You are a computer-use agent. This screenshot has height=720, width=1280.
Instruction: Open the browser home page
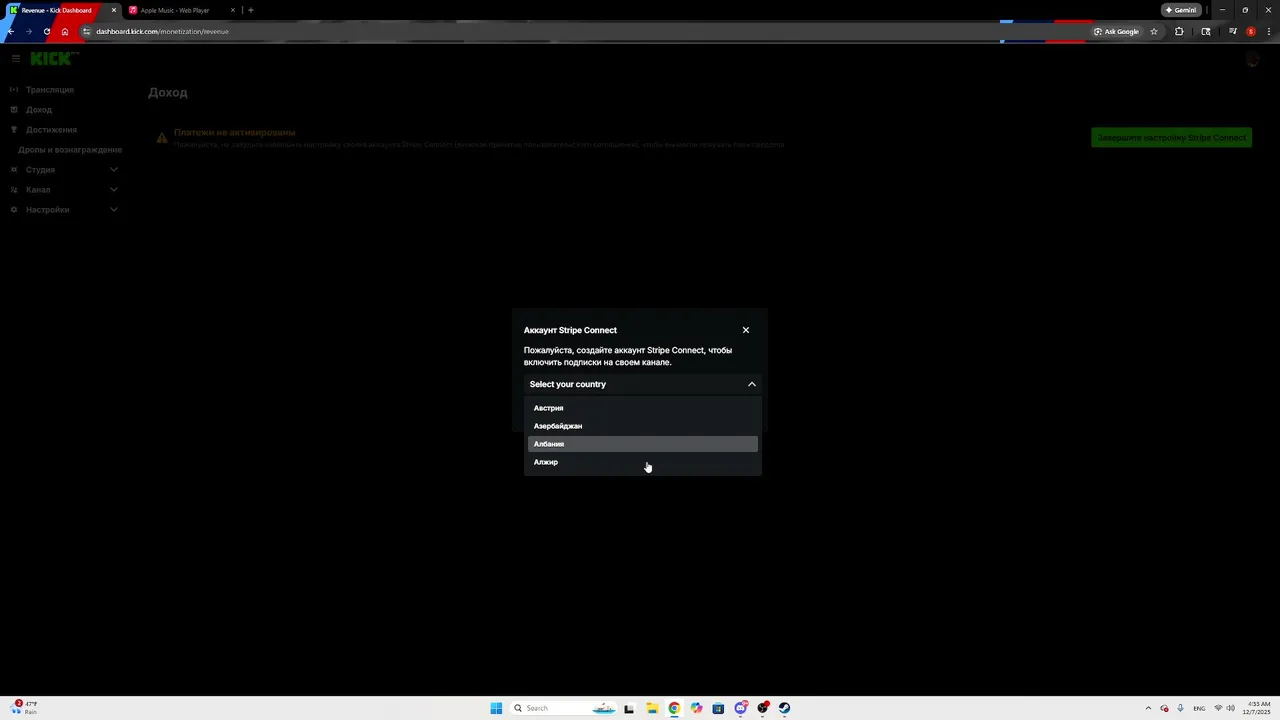[x=65, y=31]
